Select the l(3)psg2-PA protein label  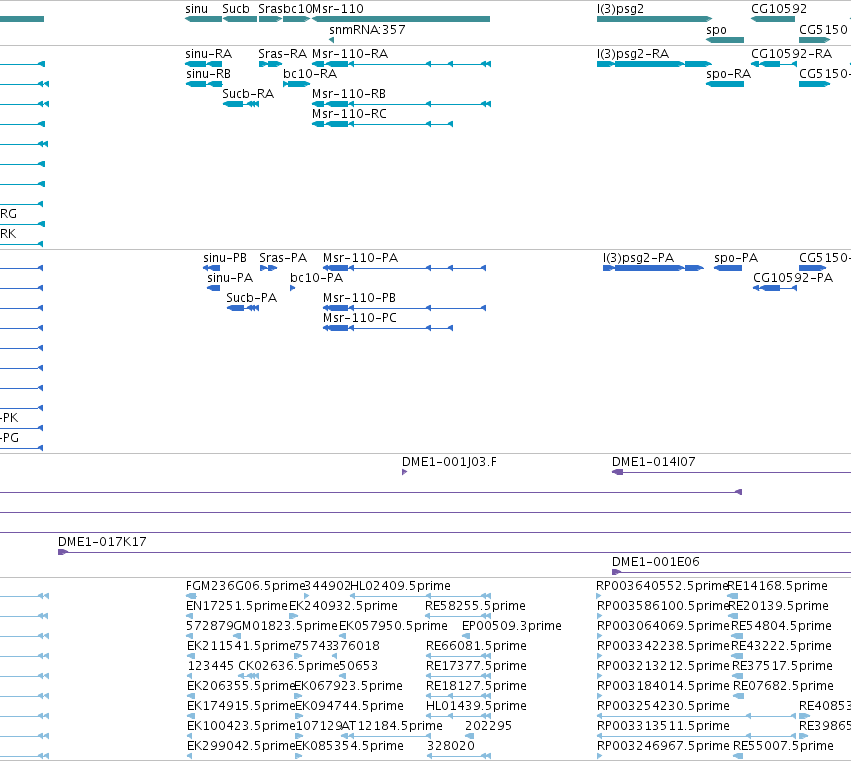click(638, 258)
